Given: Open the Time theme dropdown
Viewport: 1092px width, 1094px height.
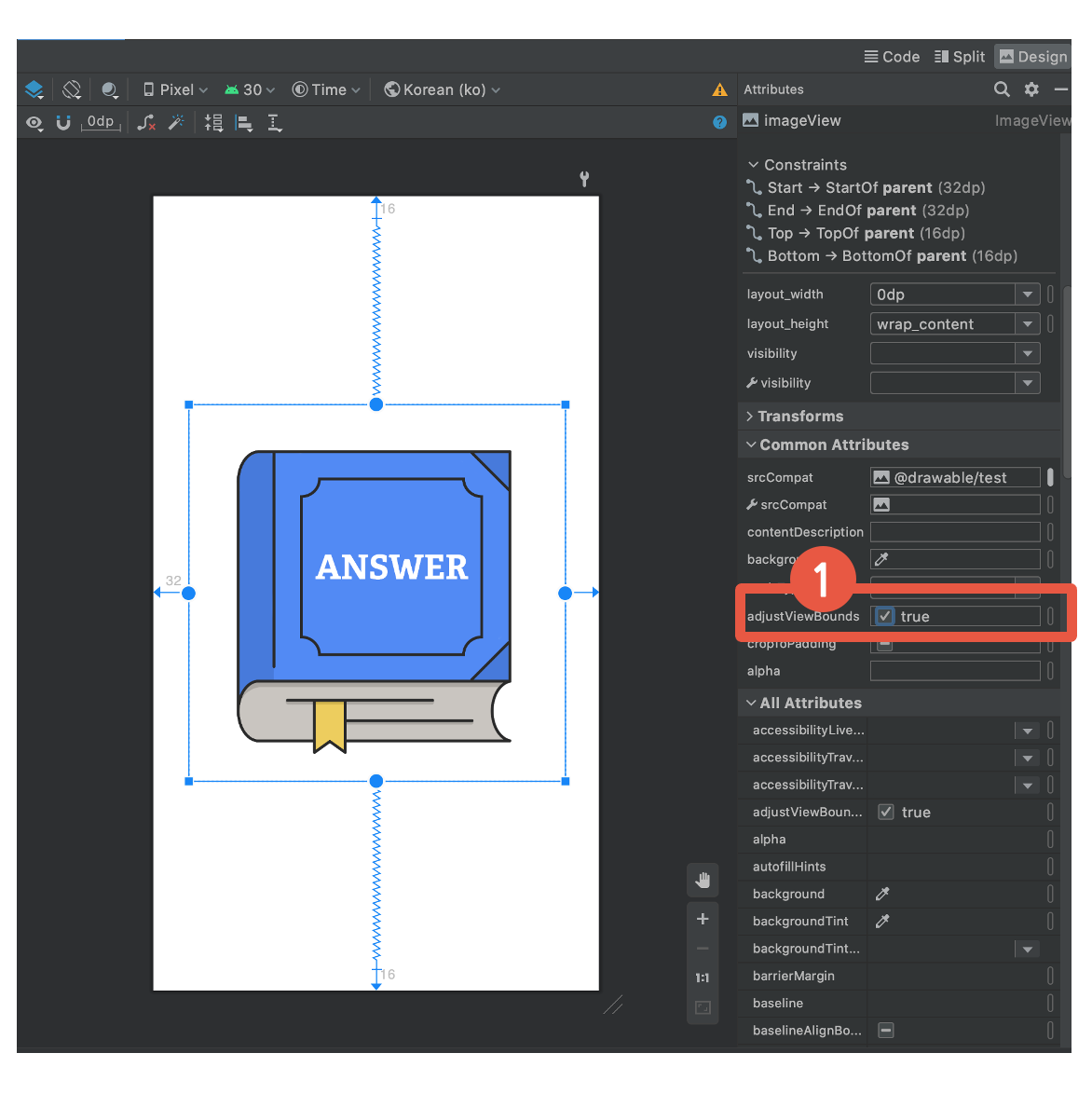Looking at the screenshot, I should click(326, 90).
